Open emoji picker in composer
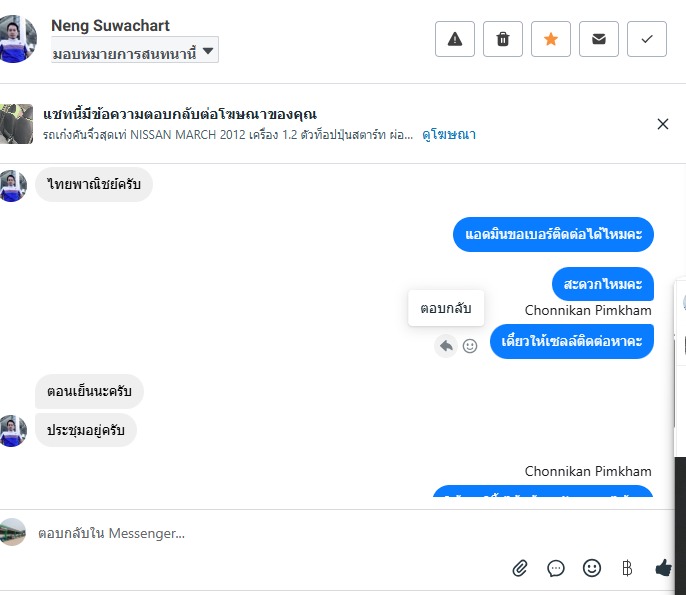Viewport: 686px width, 595px height. [x=592, y=568]
